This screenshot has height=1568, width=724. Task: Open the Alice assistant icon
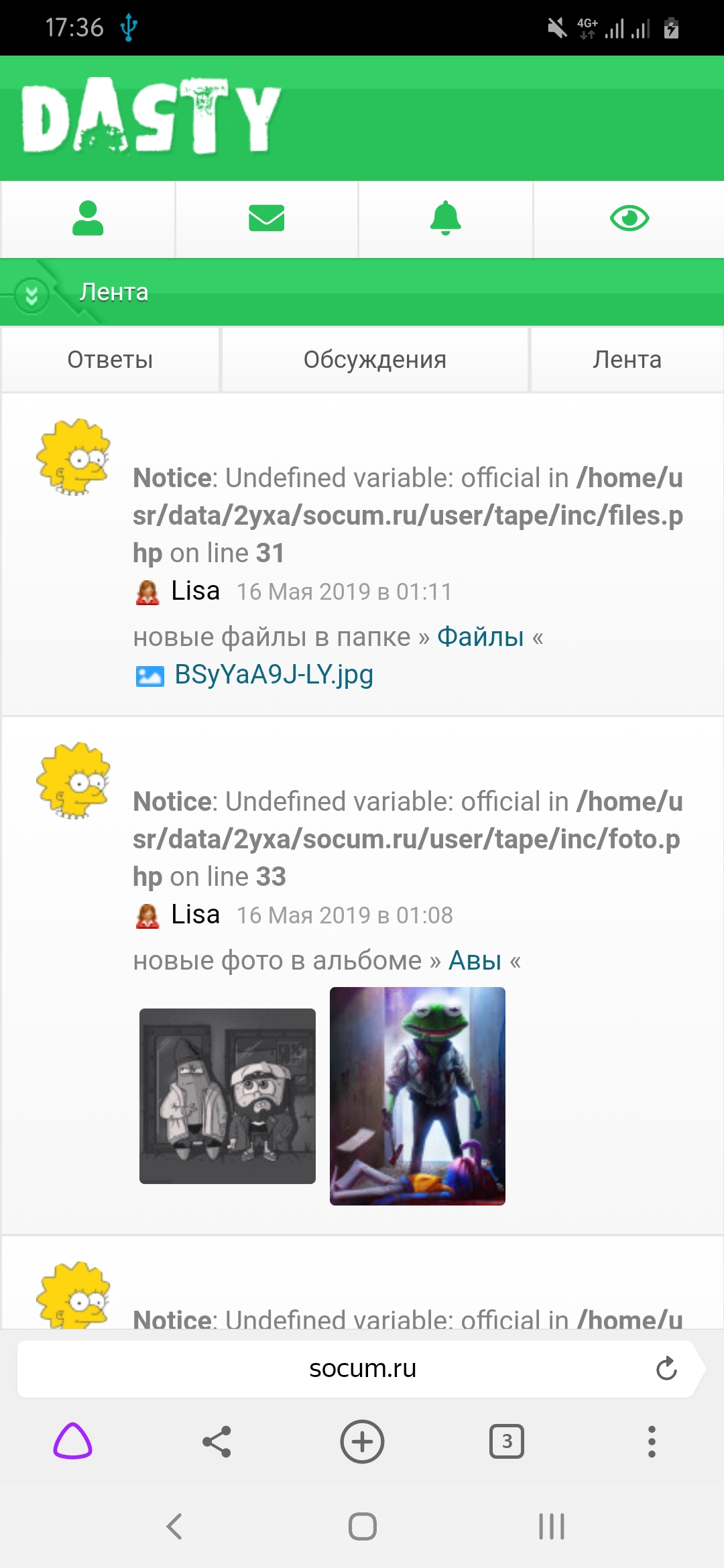coord(72,1441)
